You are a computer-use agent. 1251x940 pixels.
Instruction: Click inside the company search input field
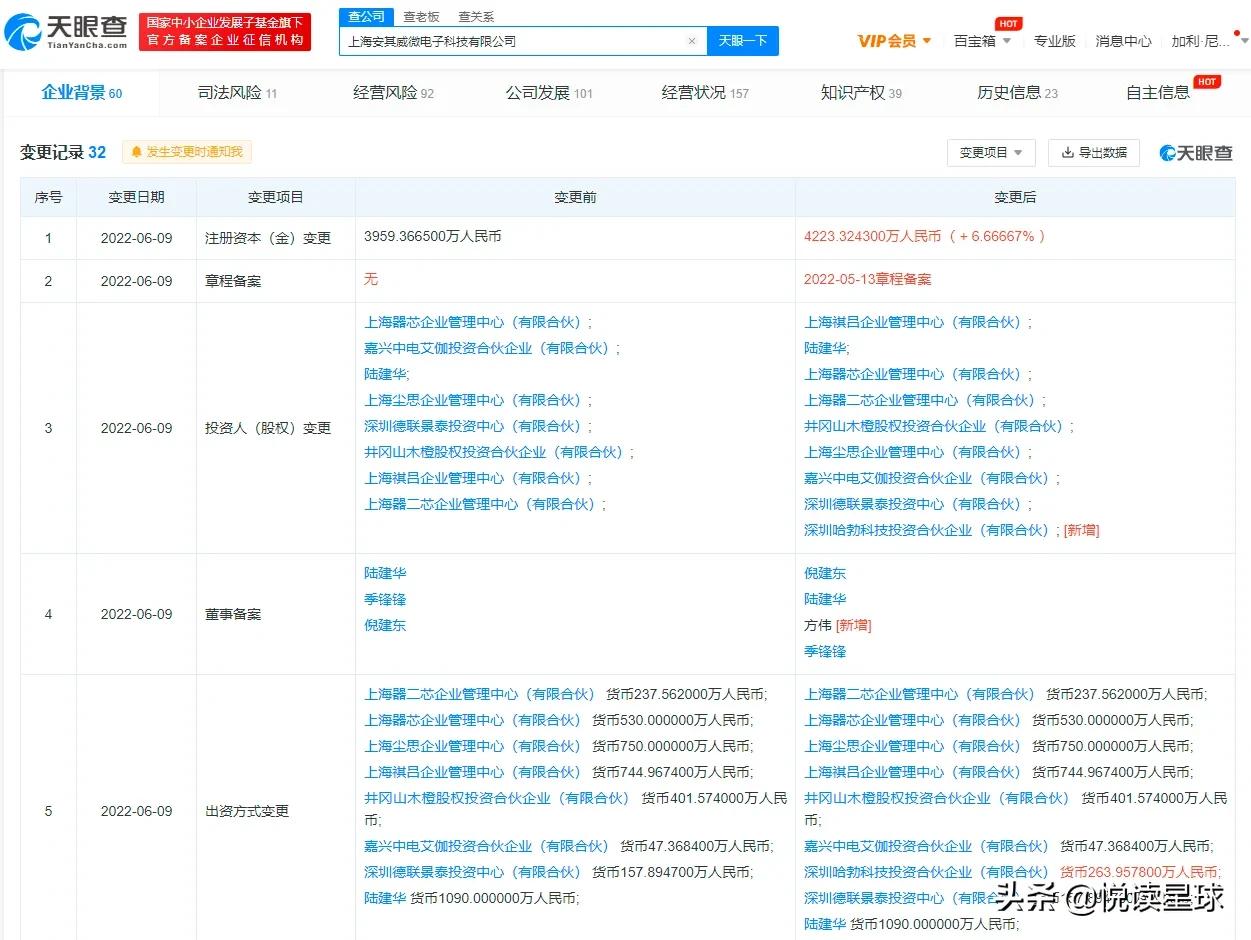click(520, 40)
